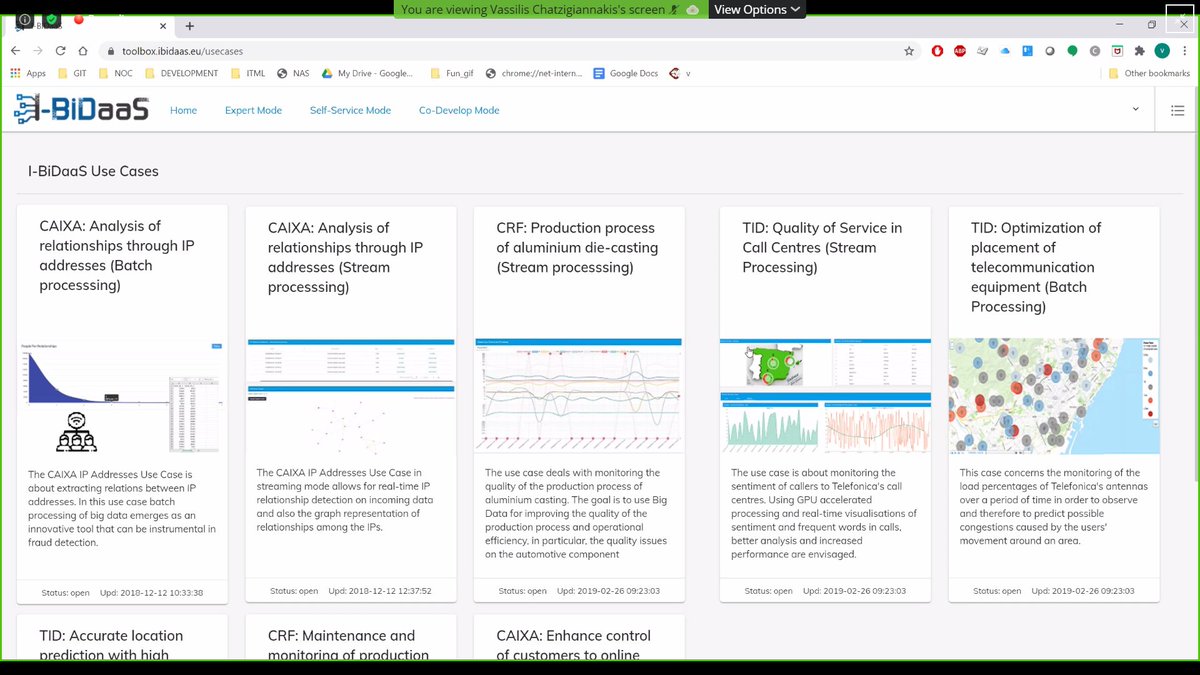Click the red stop-hand extension icon
The width and height of the screenshot is (1200, 675).
pos(937,50)
